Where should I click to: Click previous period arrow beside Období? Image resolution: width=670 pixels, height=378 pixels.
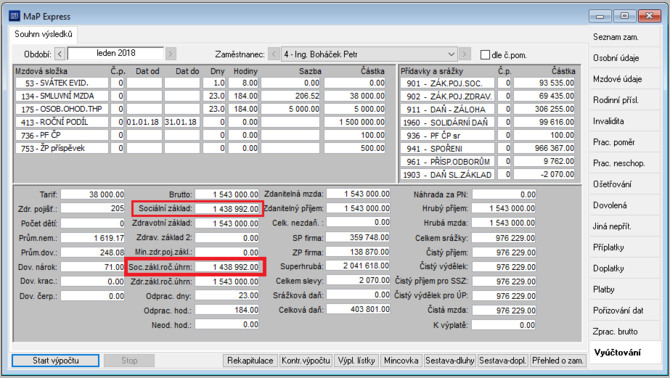tap(60, 54)
